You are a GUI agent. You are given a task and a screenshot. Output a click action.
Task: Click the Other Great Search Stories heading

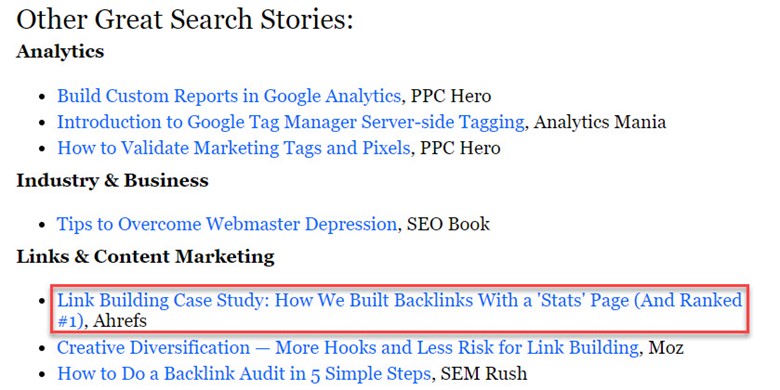[x=185, y=20]
